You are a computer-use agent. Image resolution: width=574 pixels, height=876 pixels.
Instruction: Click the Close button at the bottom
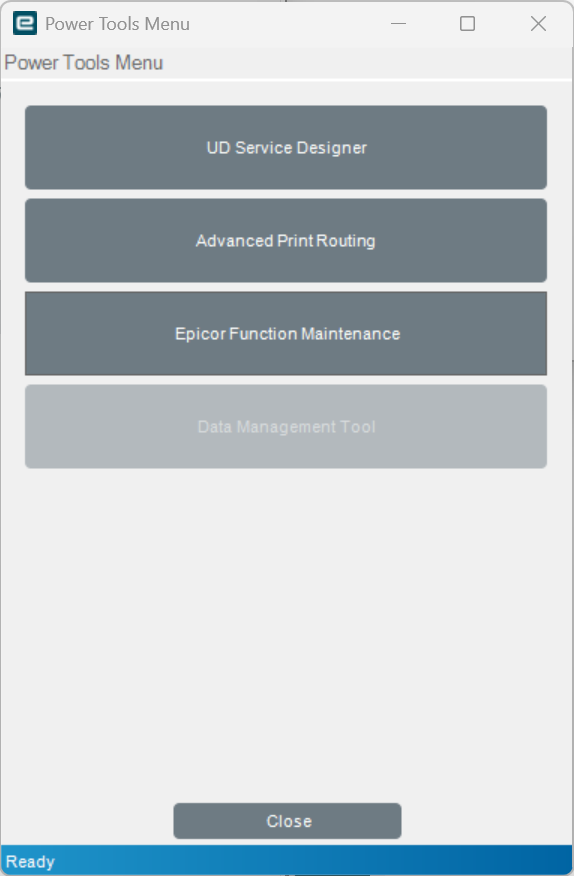287,821
